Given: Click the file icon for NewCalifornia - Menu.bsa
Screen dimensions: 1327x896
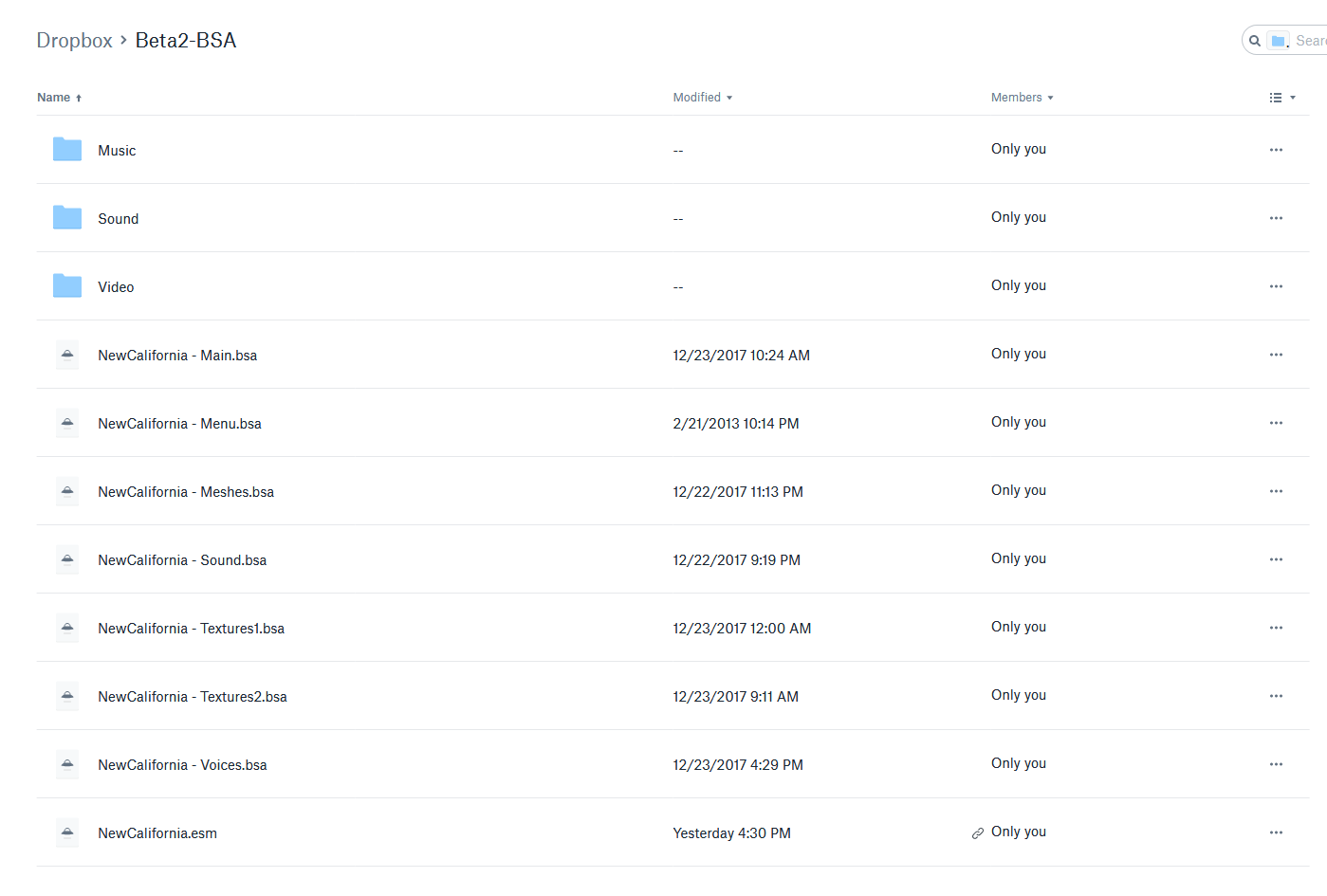Looking at the screenshot, I should pyautogui.click(x=67, y=423).
